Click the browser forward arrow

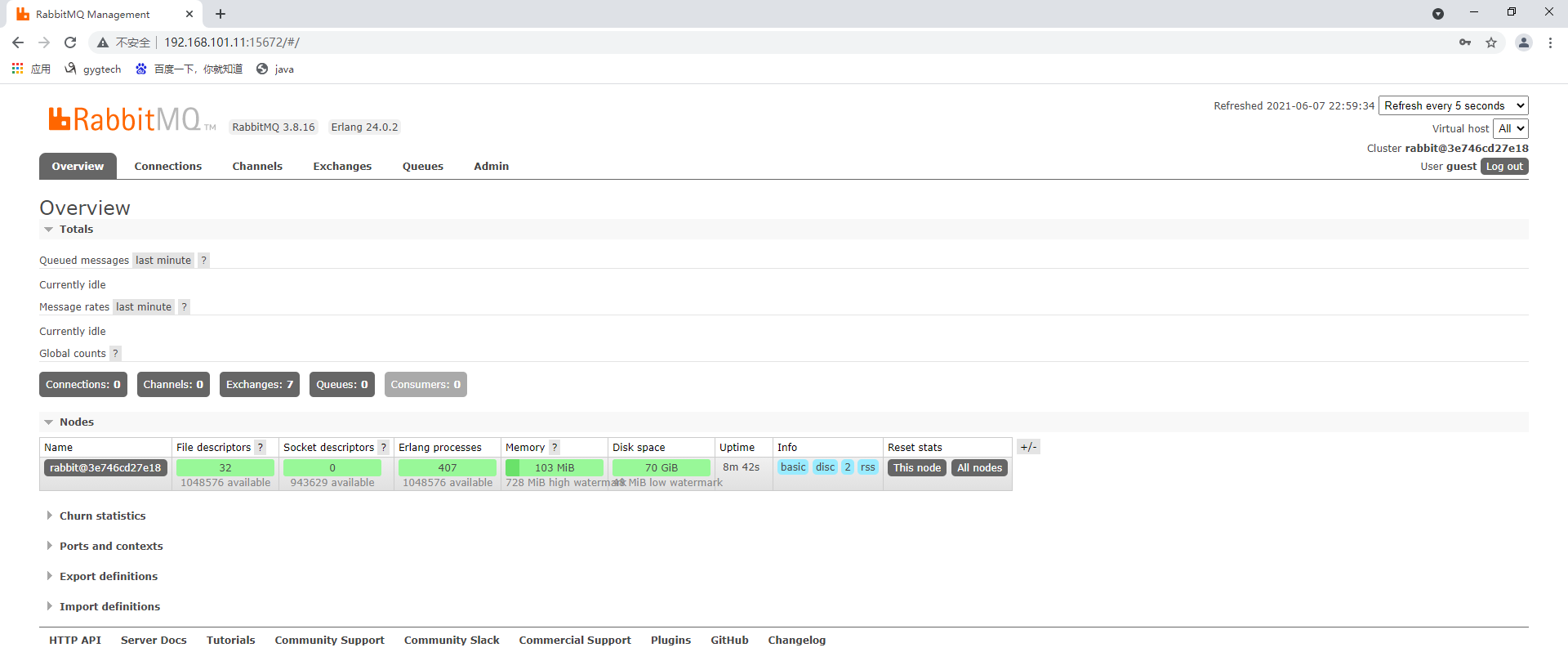click(x=44, y=42)
